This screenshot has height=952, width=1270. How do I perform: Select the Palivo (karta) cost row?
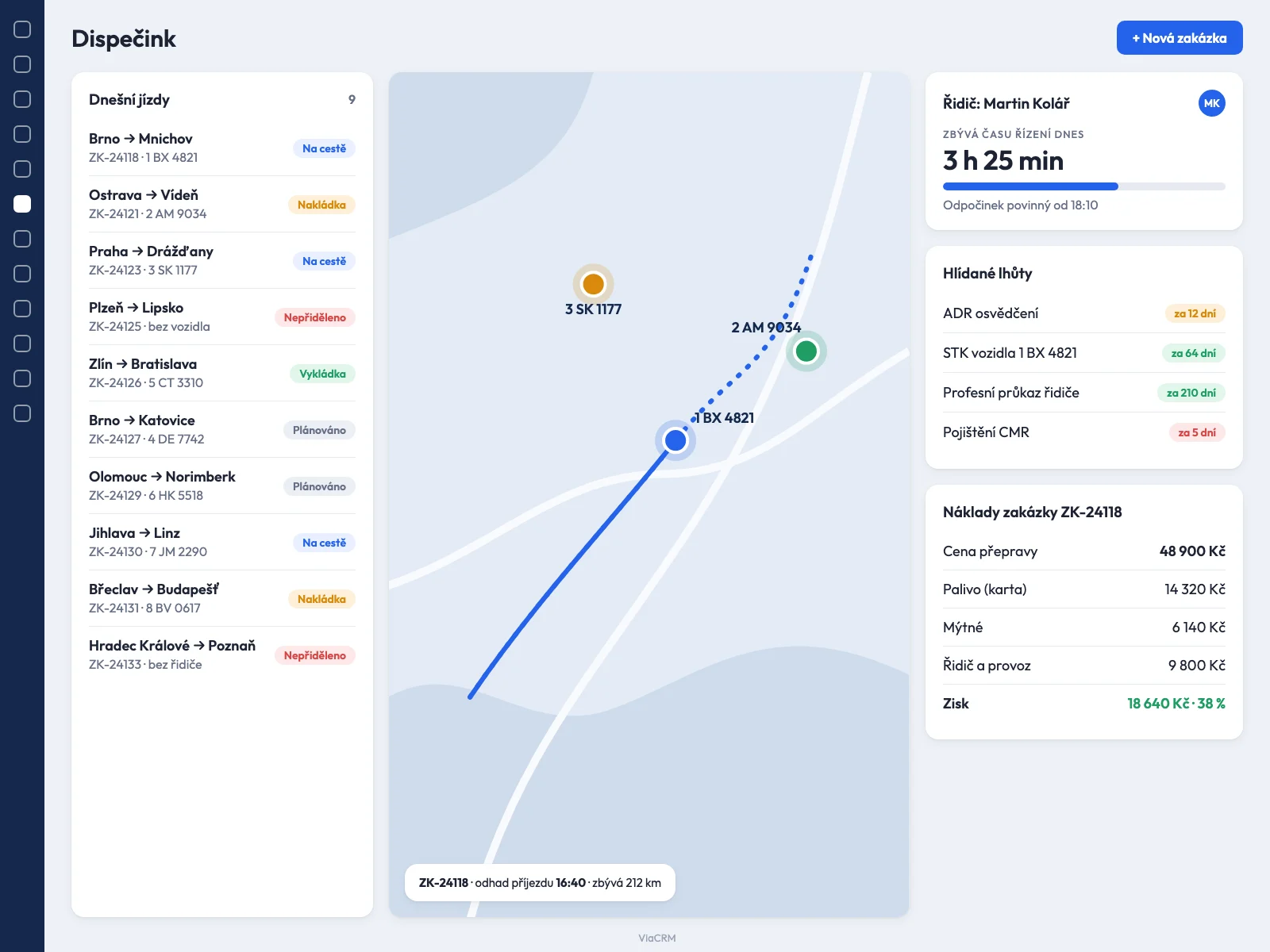(x=1084, y=589)
